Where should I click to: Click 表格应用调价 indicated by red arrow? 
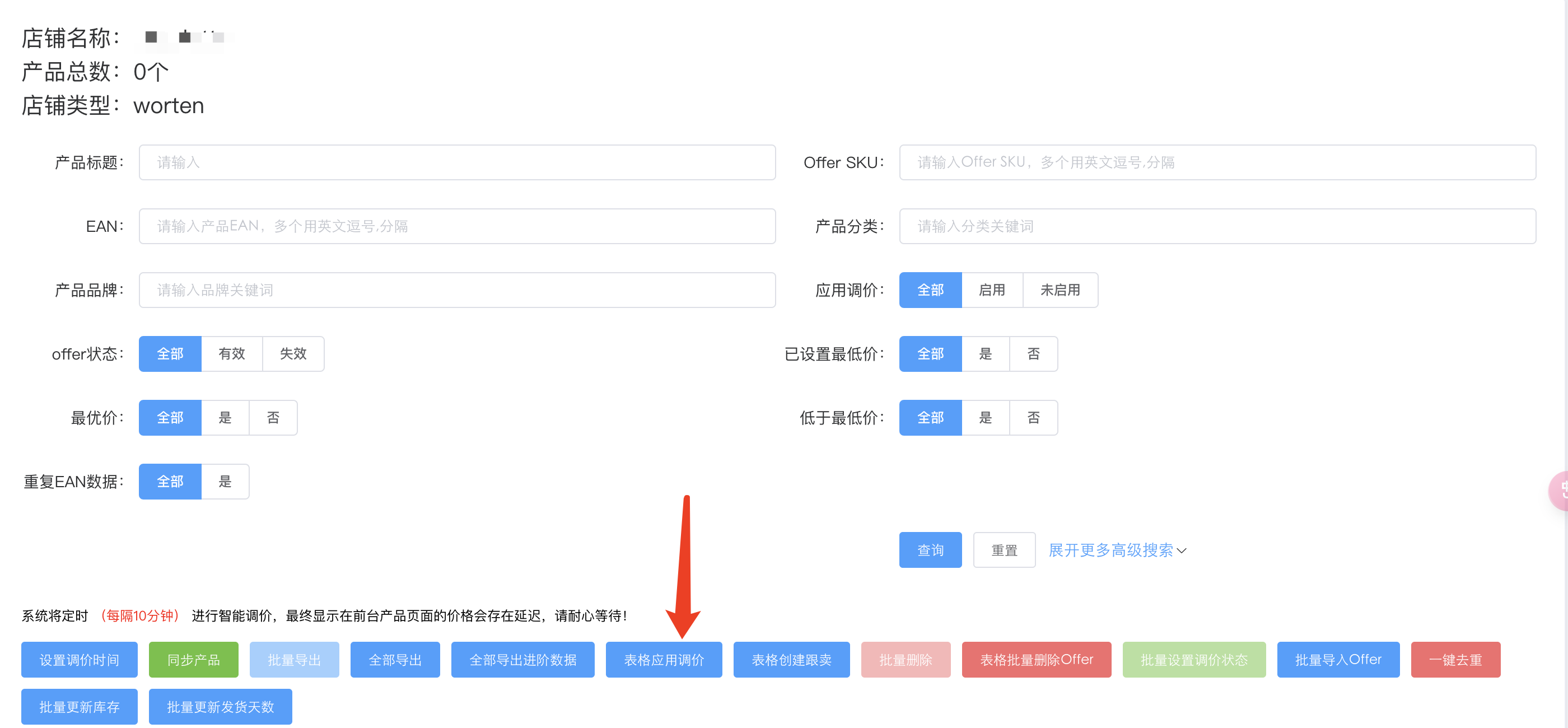[664, 659]
